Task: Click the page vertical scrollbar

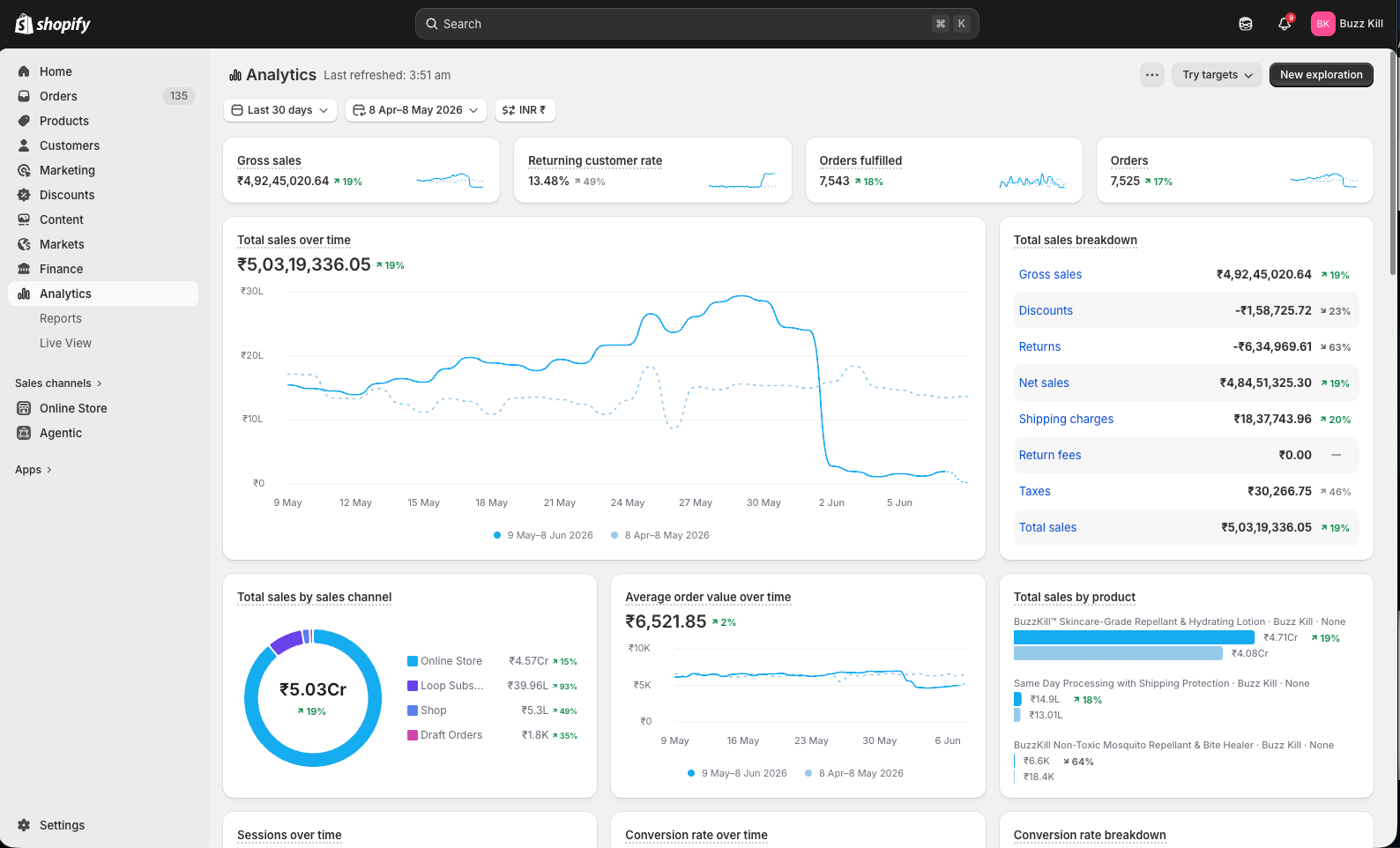Action: pos(1395,164)
